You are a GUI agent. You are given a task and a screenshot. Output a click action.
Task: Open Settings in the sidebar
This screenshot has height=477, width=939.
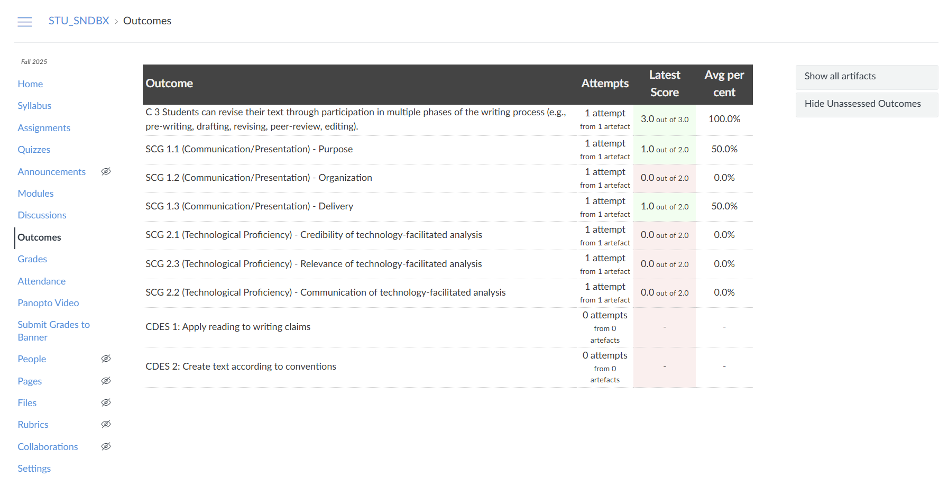34,469
